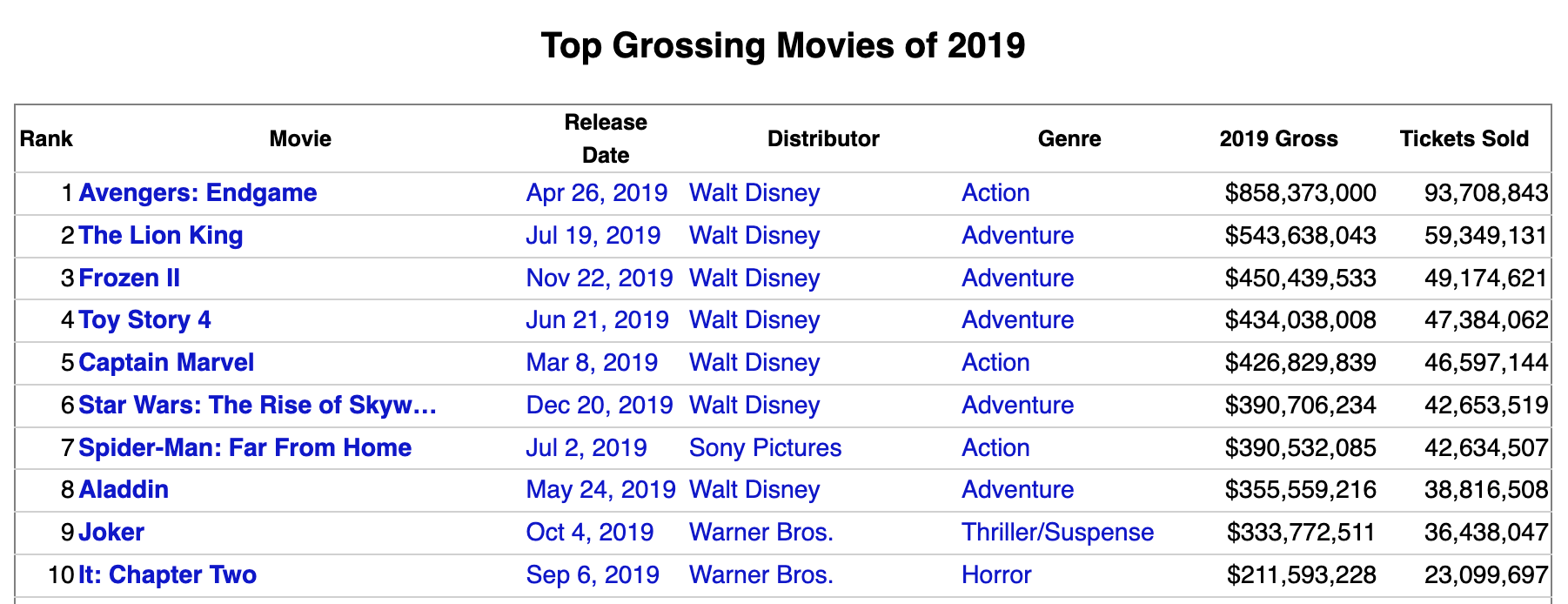This screenshot has width=1568, height=604.
Task: Open the Dec 20, 2019 release date link
Action: tap(599, 405)
